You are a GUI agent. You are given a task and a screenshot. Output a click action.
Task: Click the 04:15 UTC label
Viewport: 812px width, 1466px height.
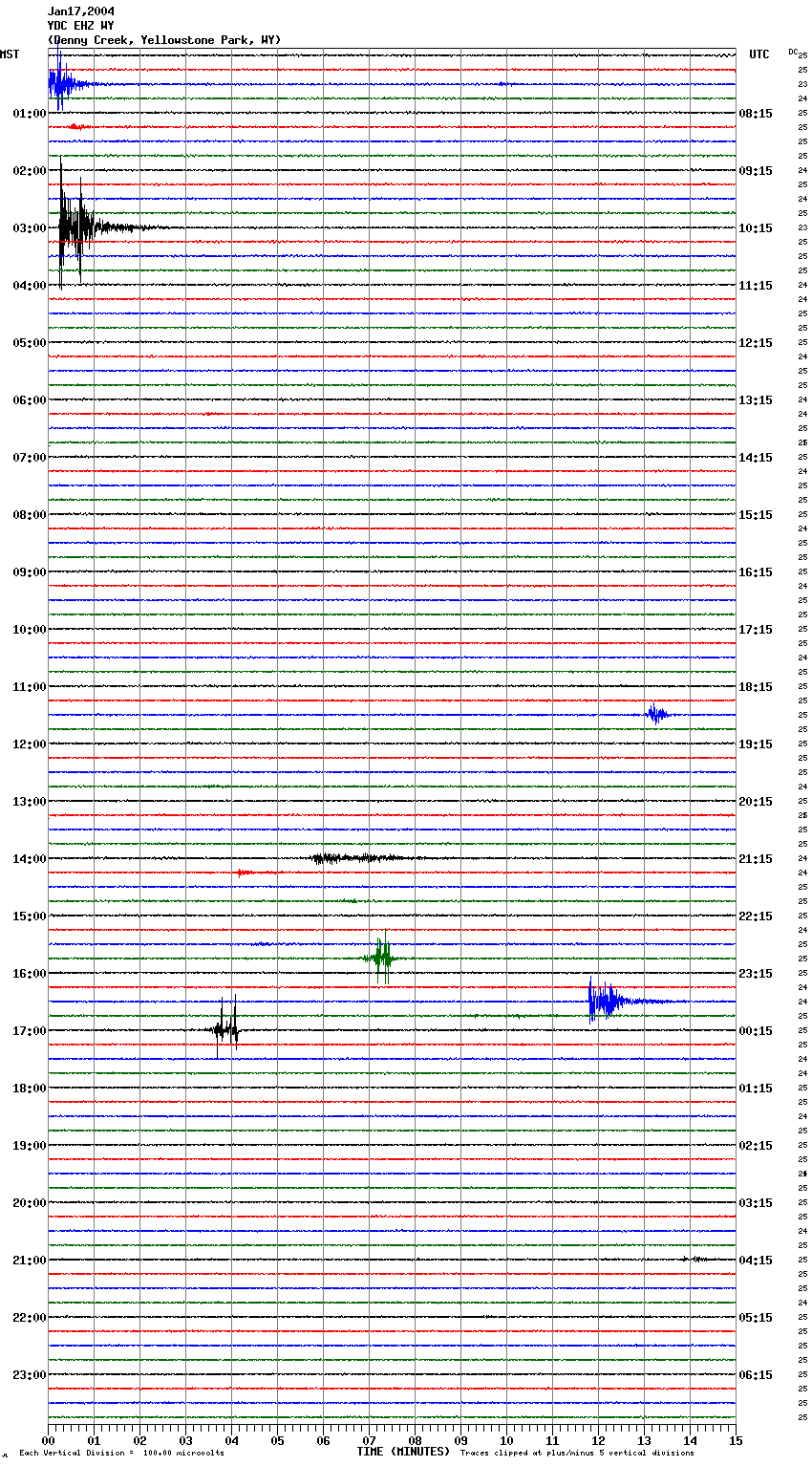point(756,1261)
